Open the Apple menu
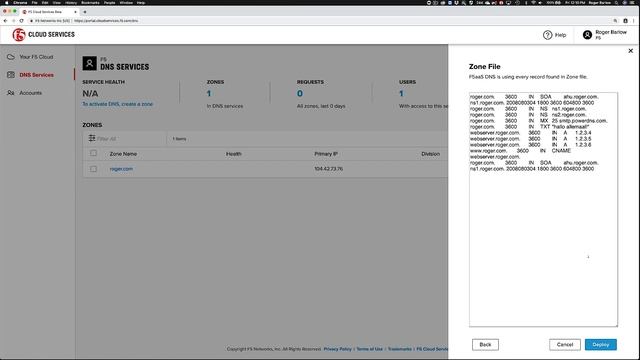This screenshot has height=360, width=640. tap(6, 2)
